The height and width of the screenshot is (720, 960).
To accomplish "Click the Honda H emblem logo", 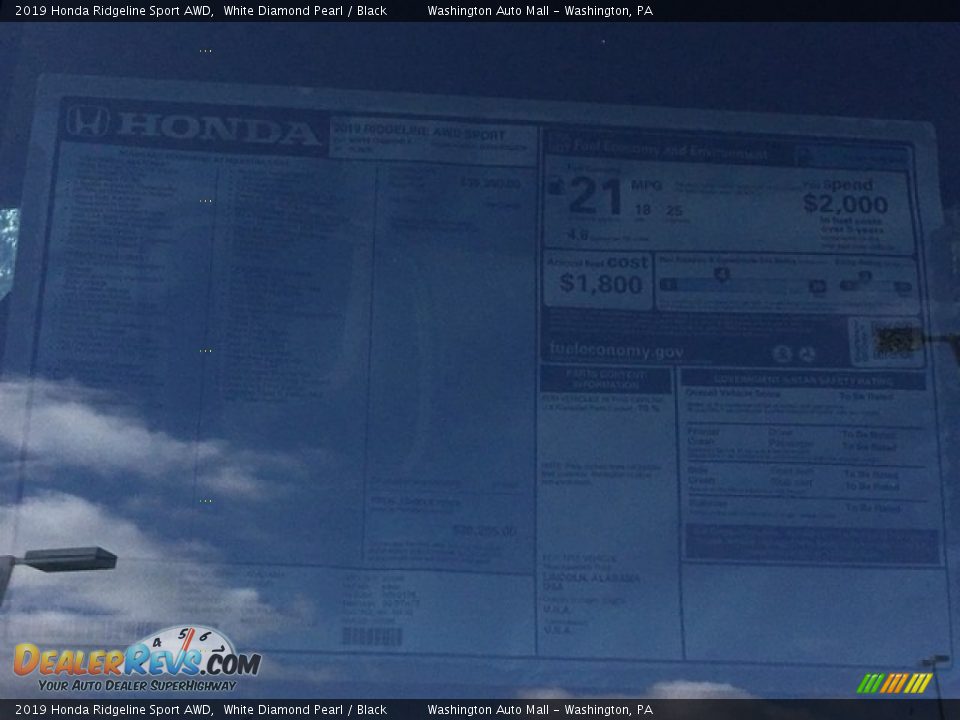I will point(88,122).
